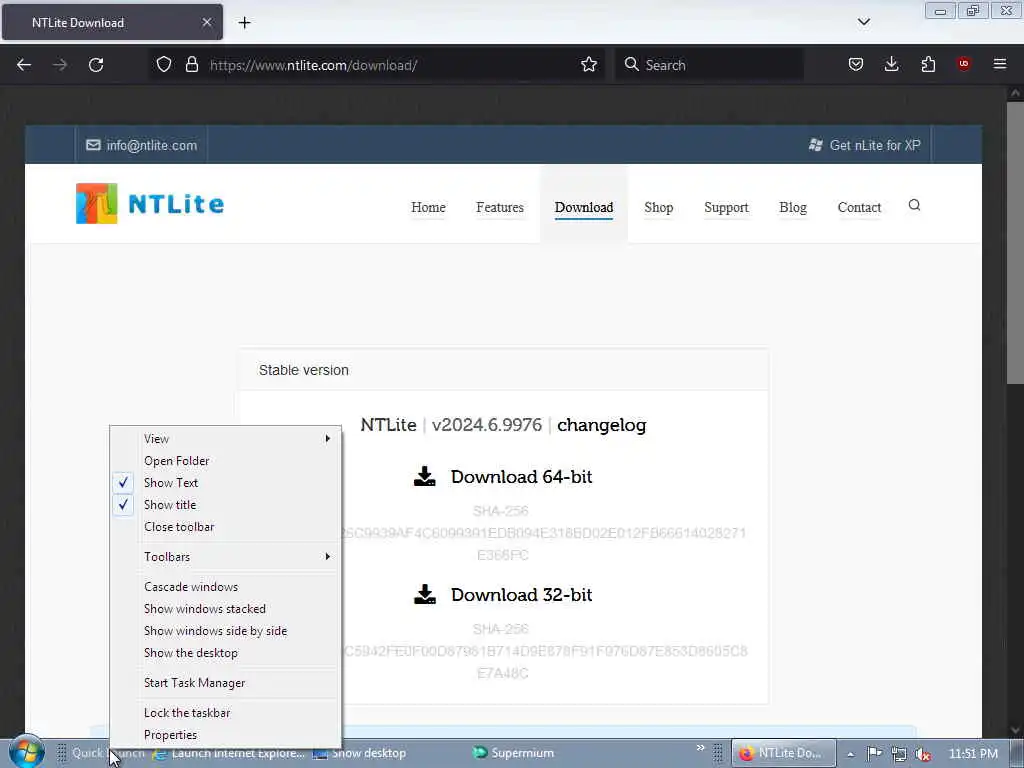Reload the page with the refresh icon
1024x768 pixels.
point(96,65)
